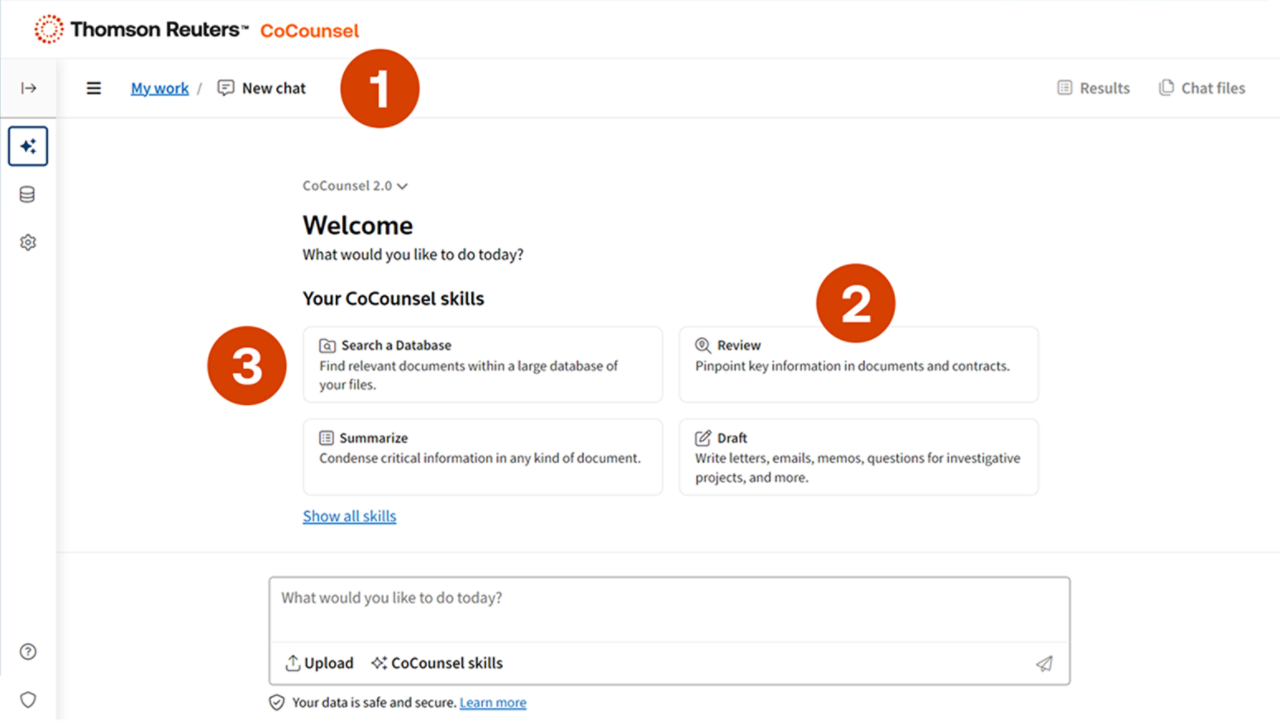Click 'Your data is safe and secure' text
Screen dimensions: 1280x722
click(374, 703)
